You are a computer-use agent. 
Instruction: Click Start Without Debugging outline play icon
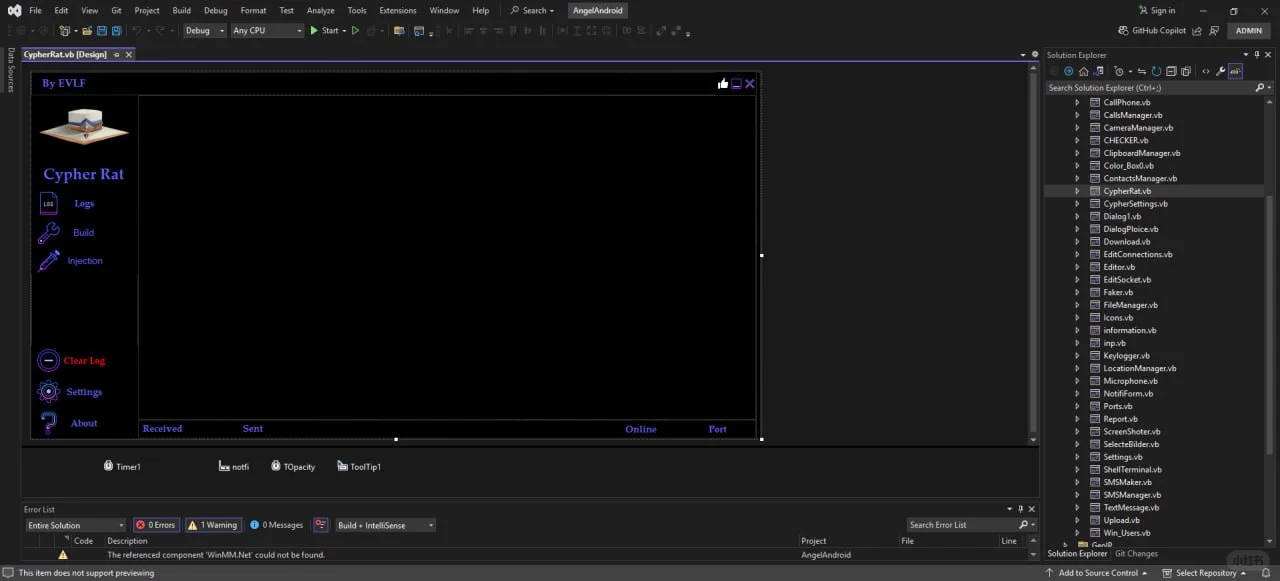click(355, 31)
